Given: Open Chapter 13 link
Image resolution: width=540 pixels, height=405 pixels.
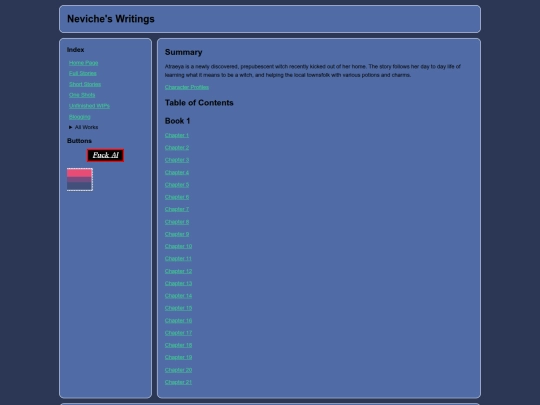Looking at the screenshot, I should click(x=178, y=283).
